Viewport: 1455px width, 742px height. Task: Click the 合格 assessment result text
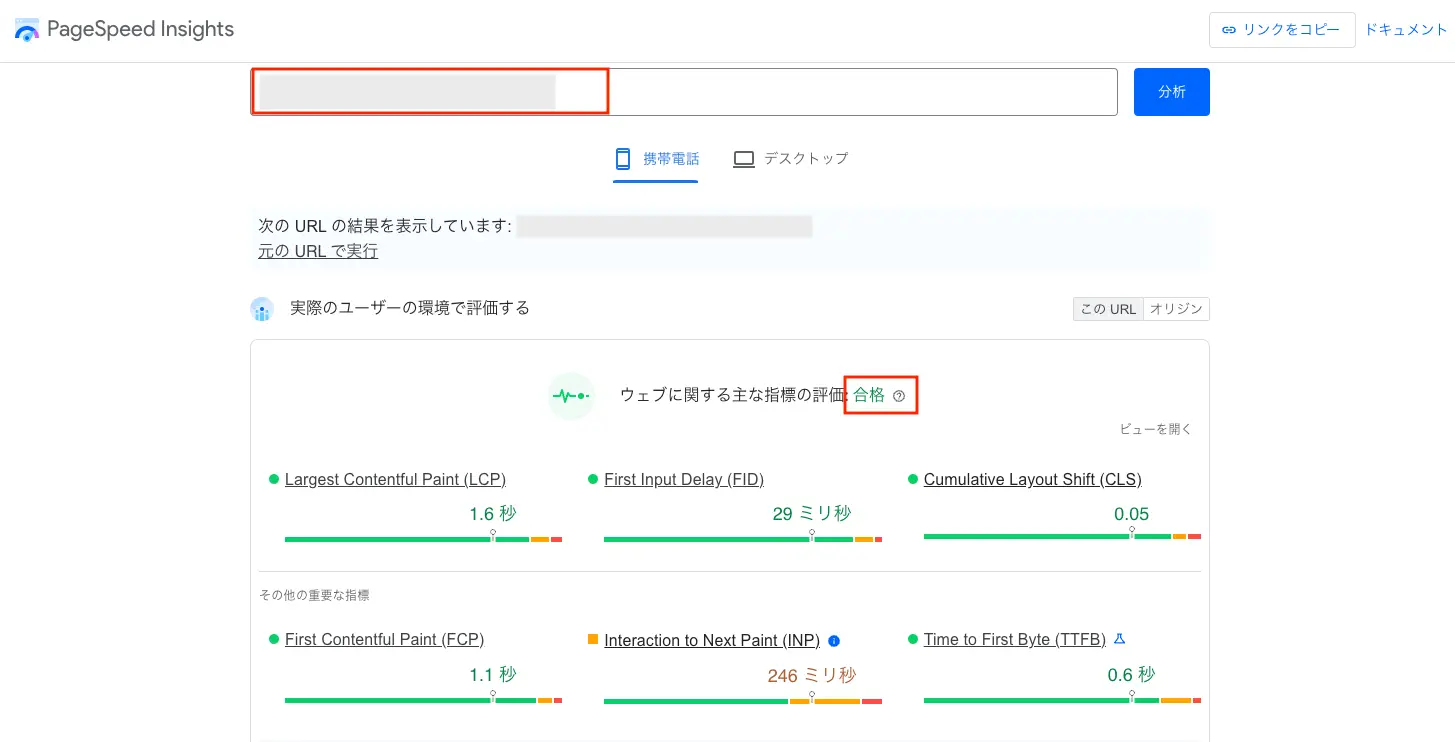(869, 395)
